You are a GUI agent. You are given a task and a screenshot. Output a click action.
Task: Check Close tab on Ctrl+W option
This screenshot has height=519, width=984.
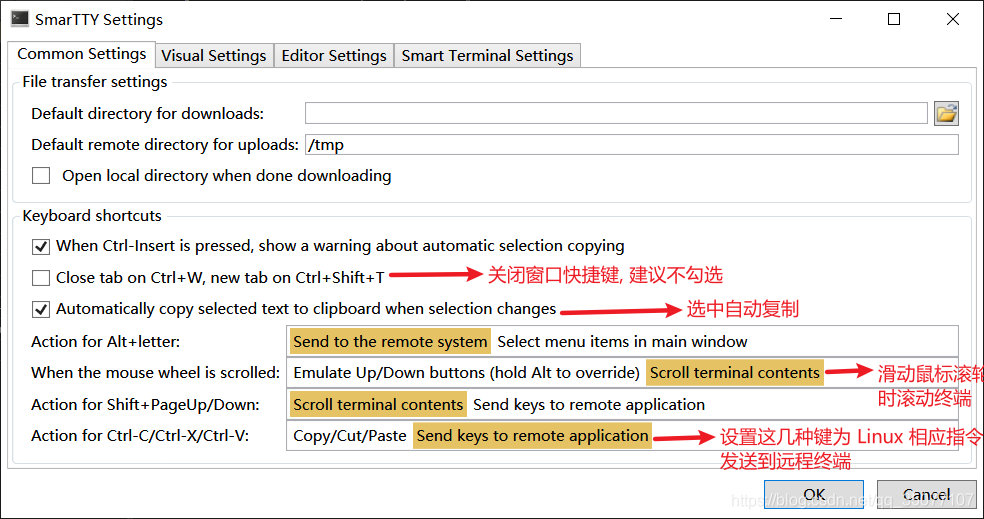point(41,277)
